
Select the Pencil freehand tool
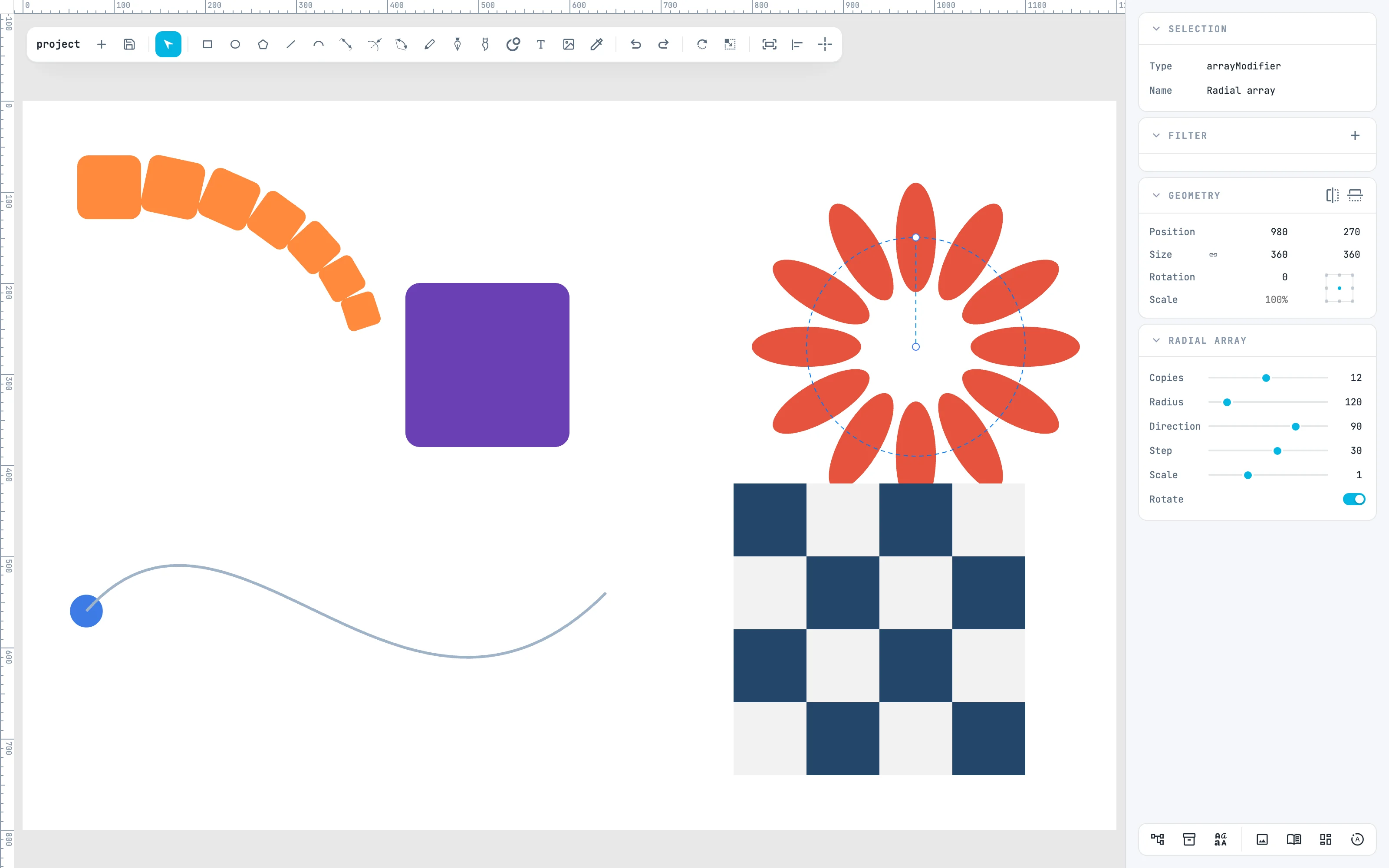pos(429,44)
